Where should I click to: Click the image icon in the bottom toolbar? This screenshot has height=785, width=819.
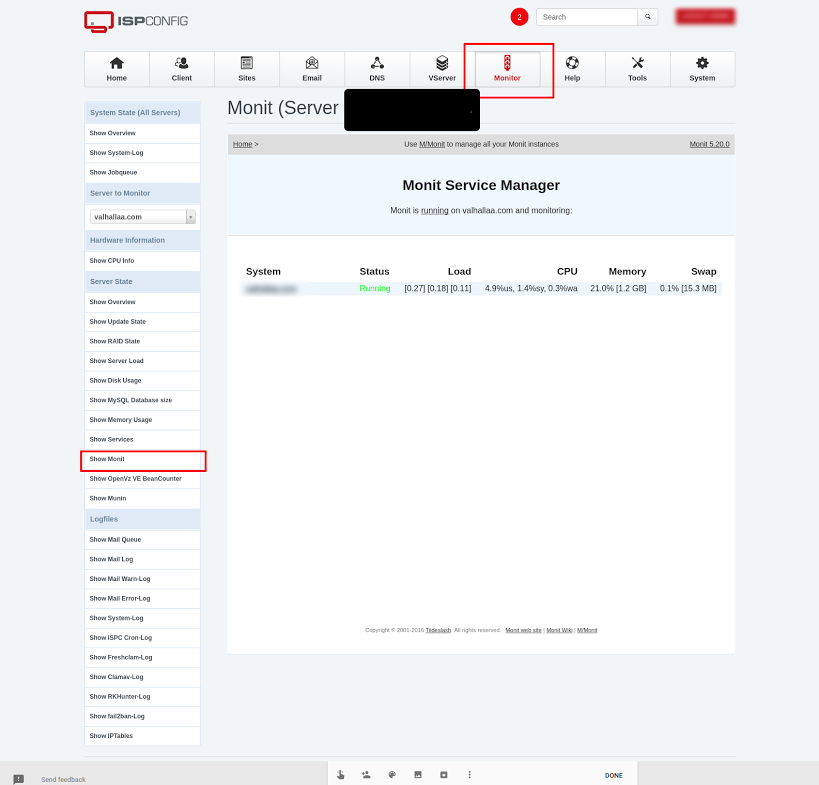(418, 775)
